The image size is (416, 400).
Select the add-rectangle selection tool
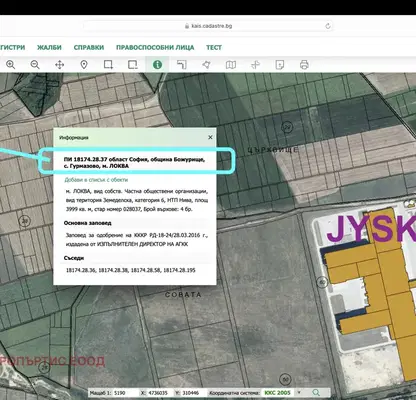(x=108, y=65)
